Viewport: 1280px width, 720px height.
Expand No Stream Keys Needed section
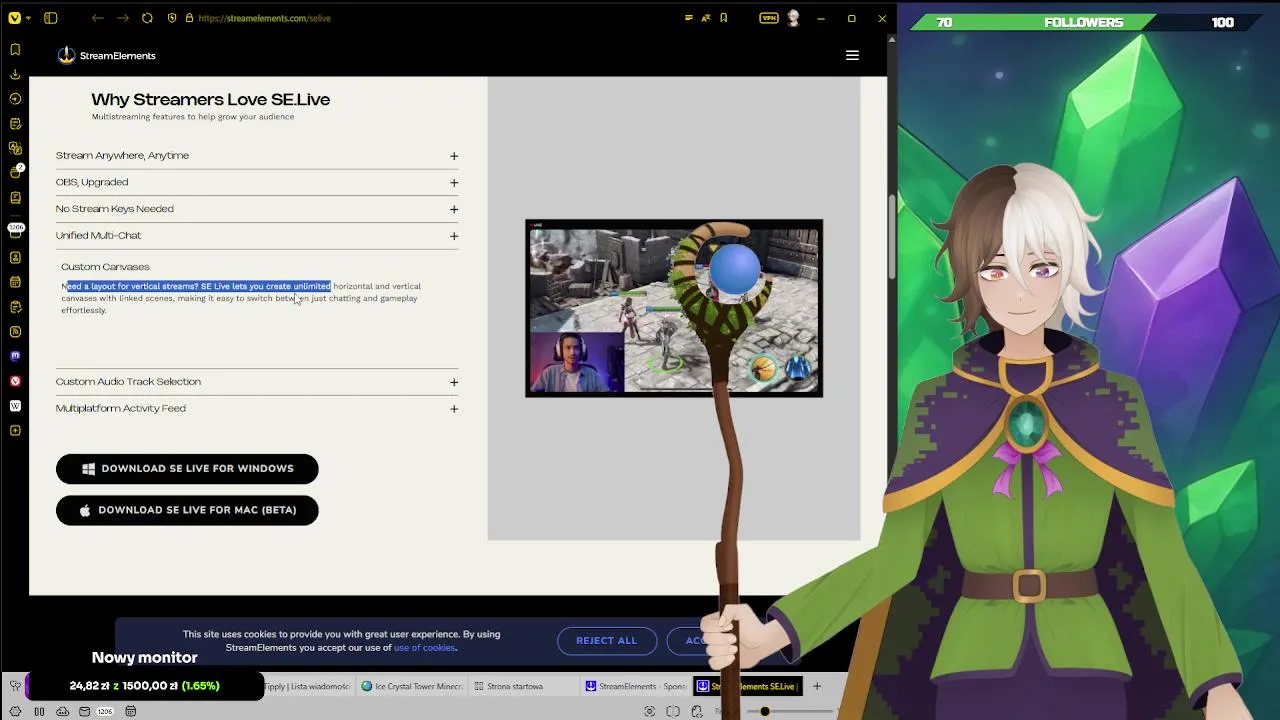(x=257, y=209)
